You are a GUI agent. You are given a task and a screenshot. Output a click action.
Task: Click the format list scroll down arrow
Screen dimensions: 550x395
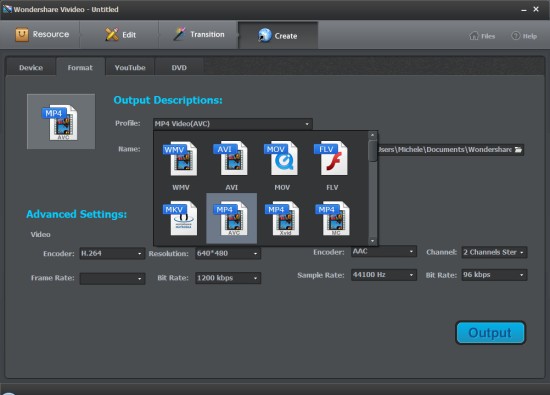(x=373, y=241)
